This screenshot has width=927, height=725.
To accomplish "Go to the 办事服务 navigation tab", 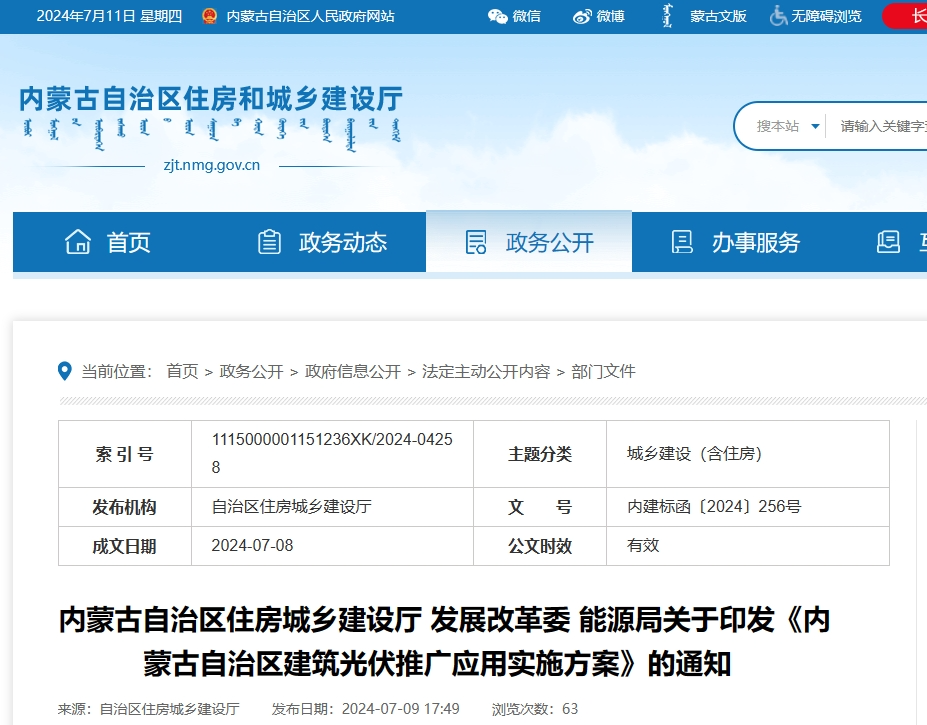I will [755, 242].
